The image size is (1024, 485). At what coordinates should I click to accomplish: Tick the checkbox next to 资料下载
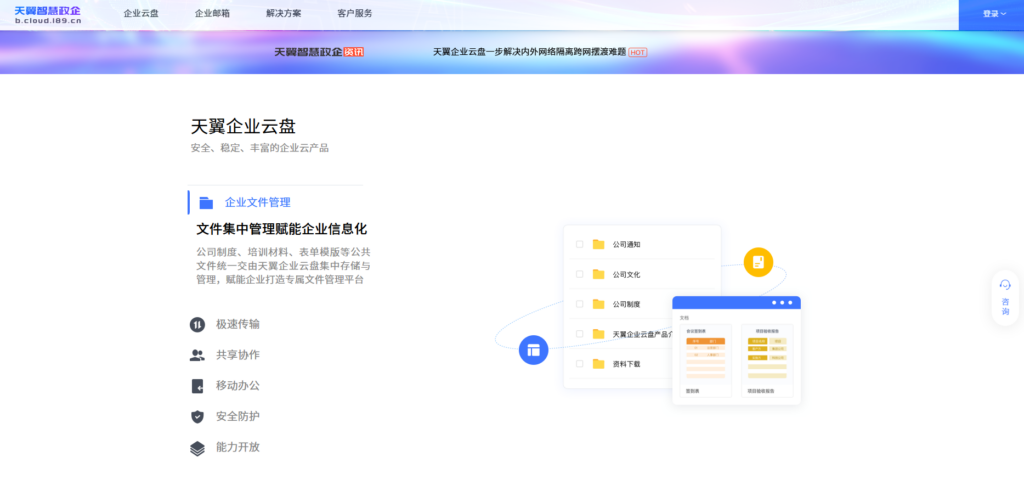[579, 364]
